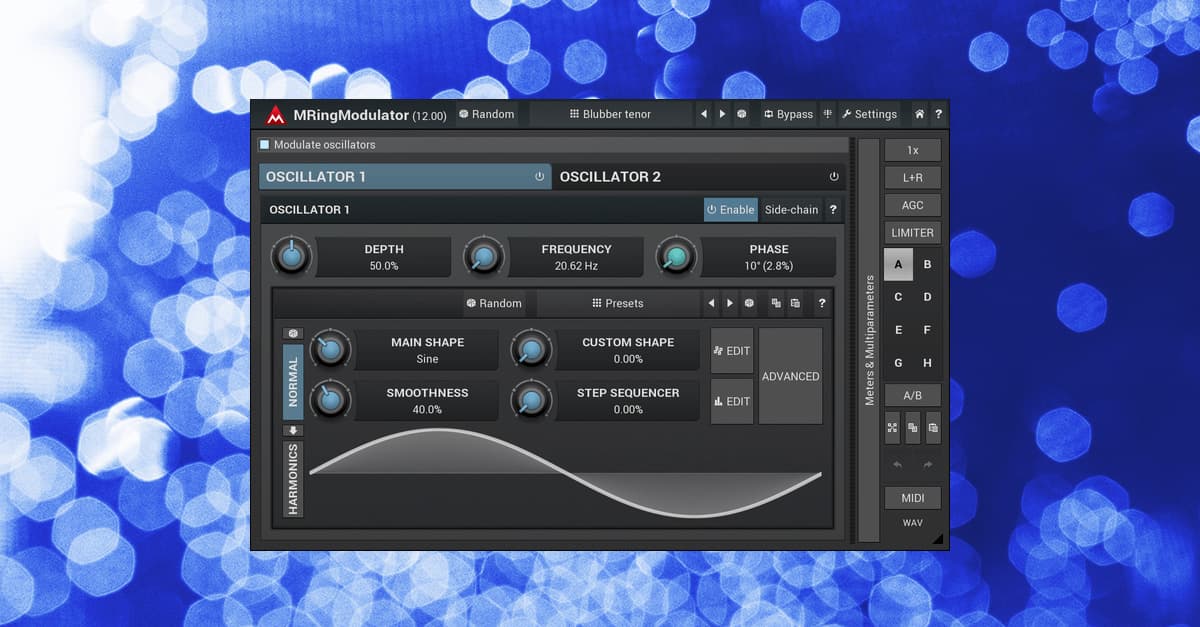The image size is (1200, 627).
Task: Enable the Modulate oscillators checkbox
Action: [x=266, y=145]
